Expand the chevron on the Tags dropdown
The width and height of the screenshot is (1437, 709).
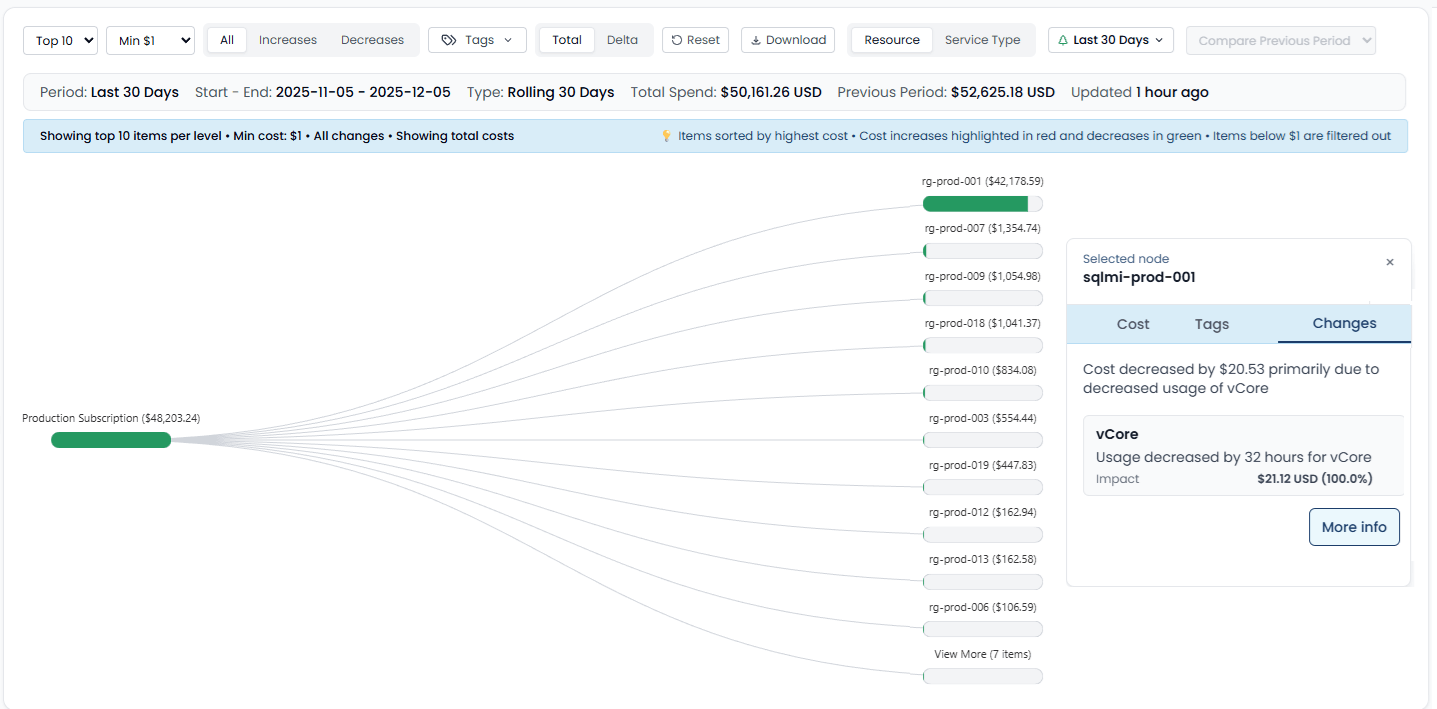(508, 39)
